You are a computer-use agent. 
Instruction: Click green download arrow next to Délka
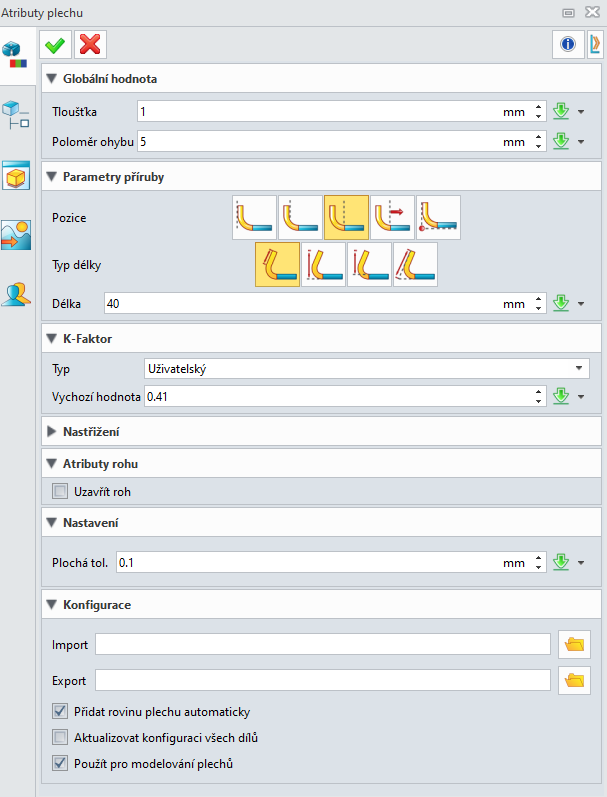(561, 303)
